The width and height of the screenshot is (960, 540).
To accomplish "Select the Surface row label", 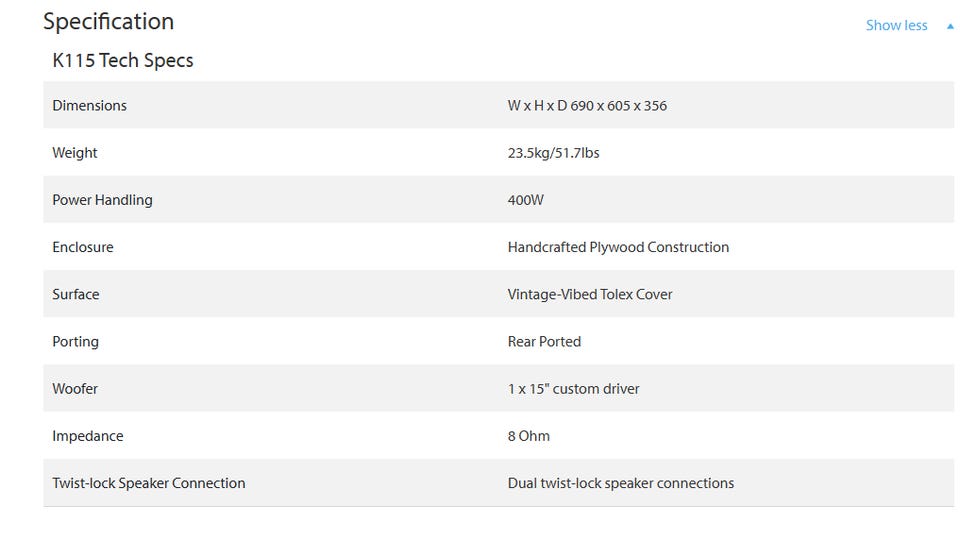I will (75, 294).
